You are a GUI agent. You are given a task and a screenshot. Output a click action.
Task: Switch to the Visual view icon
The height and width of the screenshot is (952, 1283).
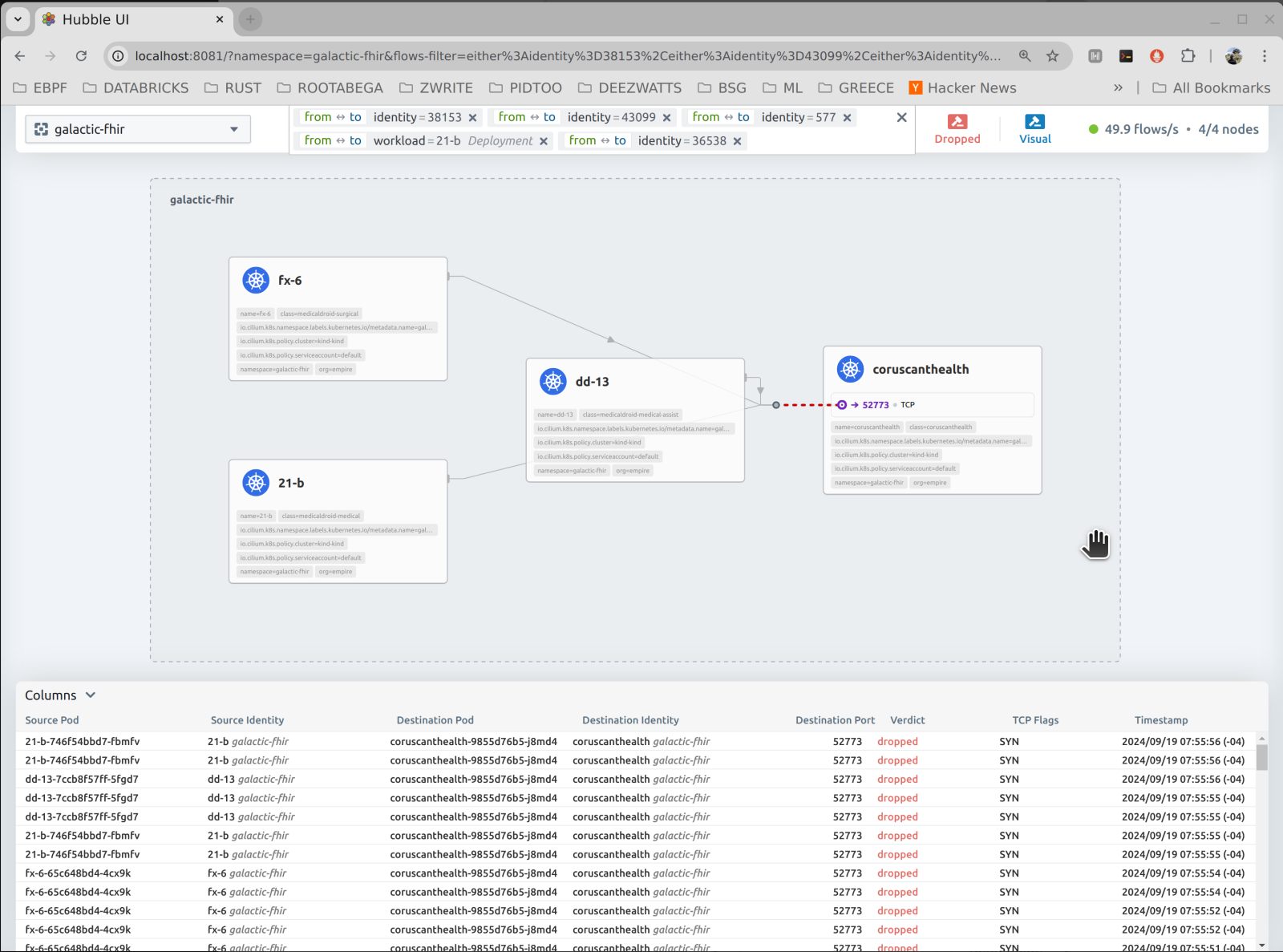(1034, 122)
